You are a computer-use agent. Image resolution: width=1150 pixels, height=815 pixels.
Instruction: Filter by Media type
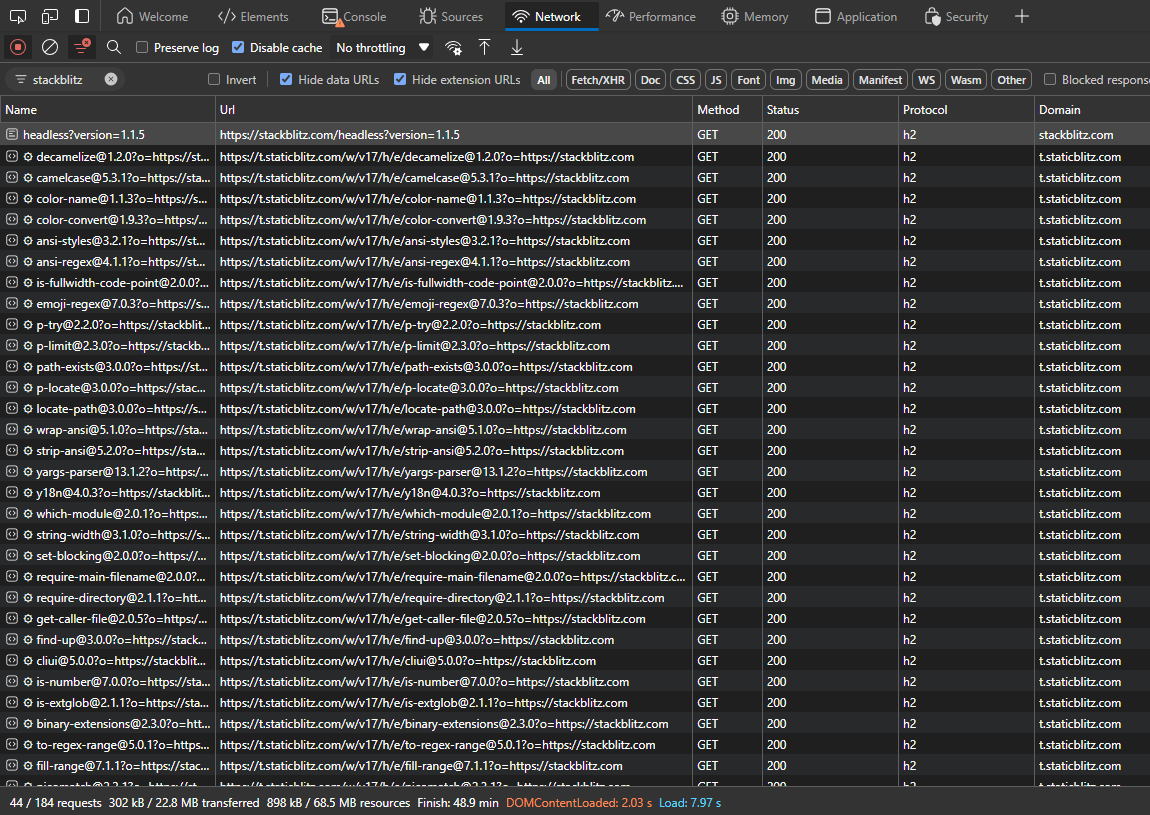coord(827,80)
